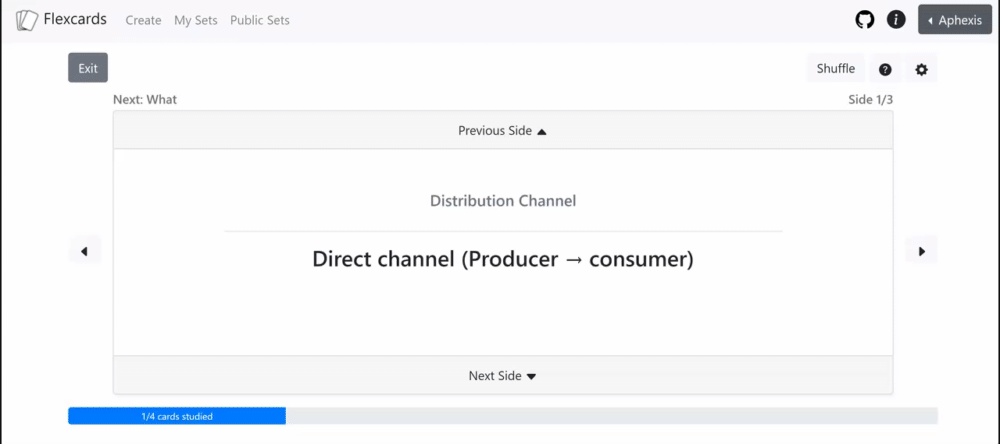Image resolution: width=1000 pixels, height=444 pixels.
Task: Flip to Next Side of card
Action: pyautogui.click(x=502, y=376)
